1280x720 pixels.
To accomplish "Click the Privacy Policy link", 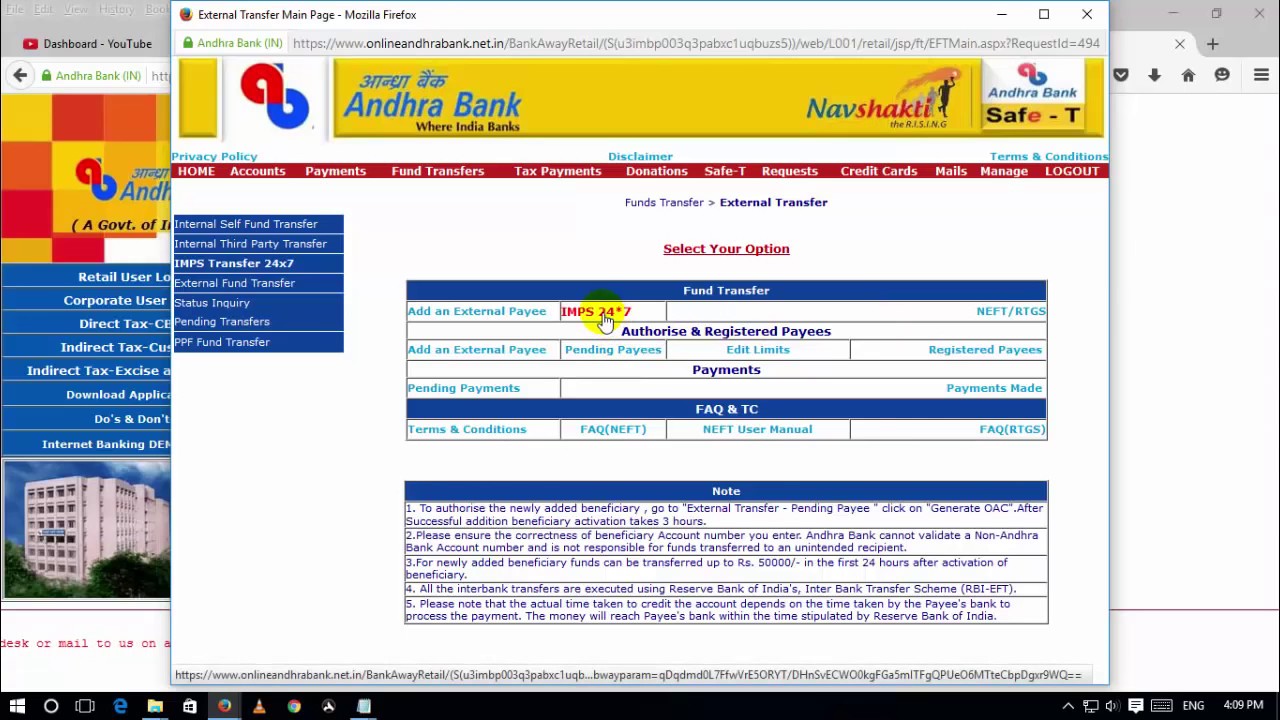I will click(x=214, y=156).
